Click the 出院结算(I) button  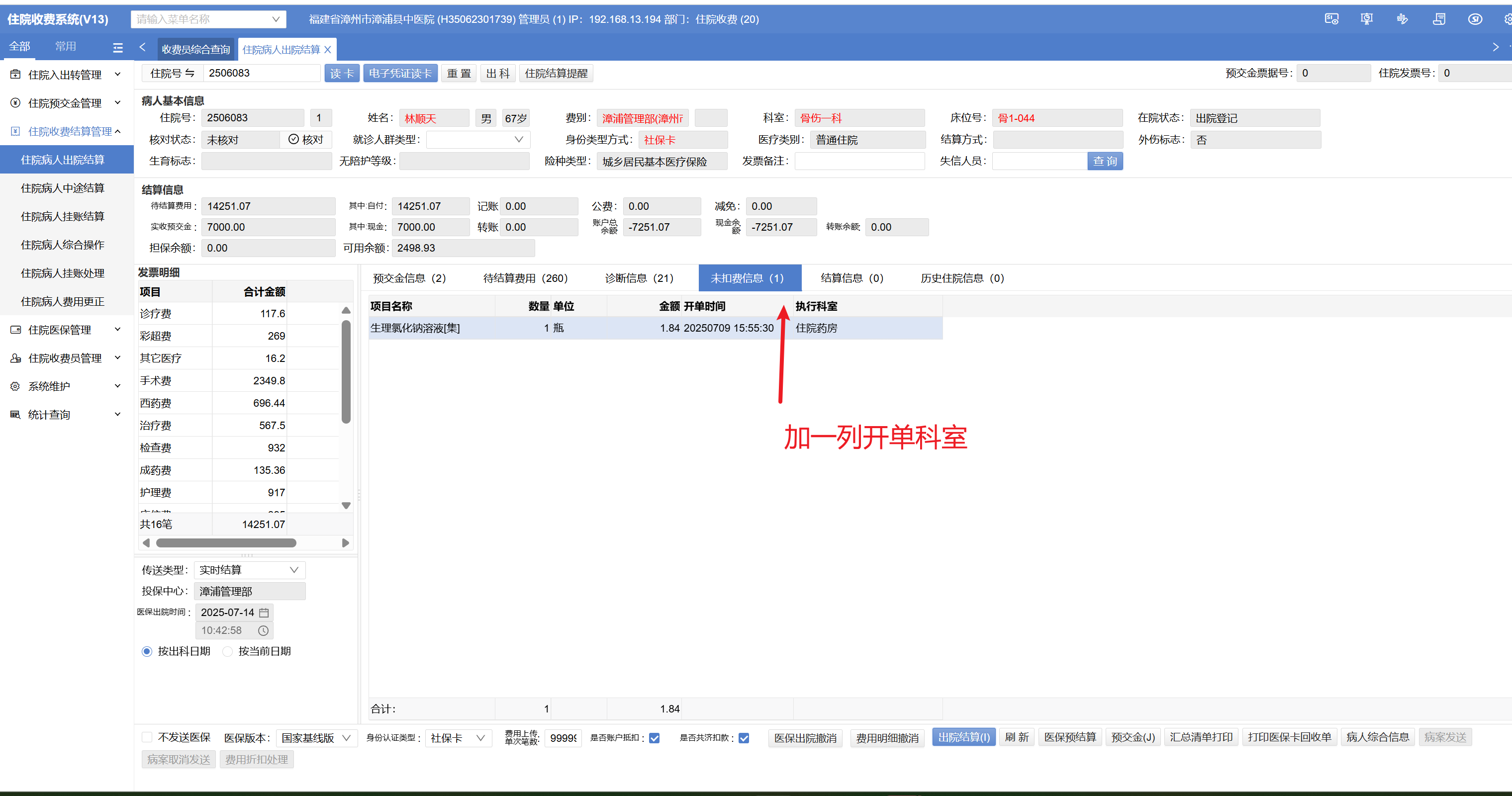pyautogui.click(x=963, y=737)
